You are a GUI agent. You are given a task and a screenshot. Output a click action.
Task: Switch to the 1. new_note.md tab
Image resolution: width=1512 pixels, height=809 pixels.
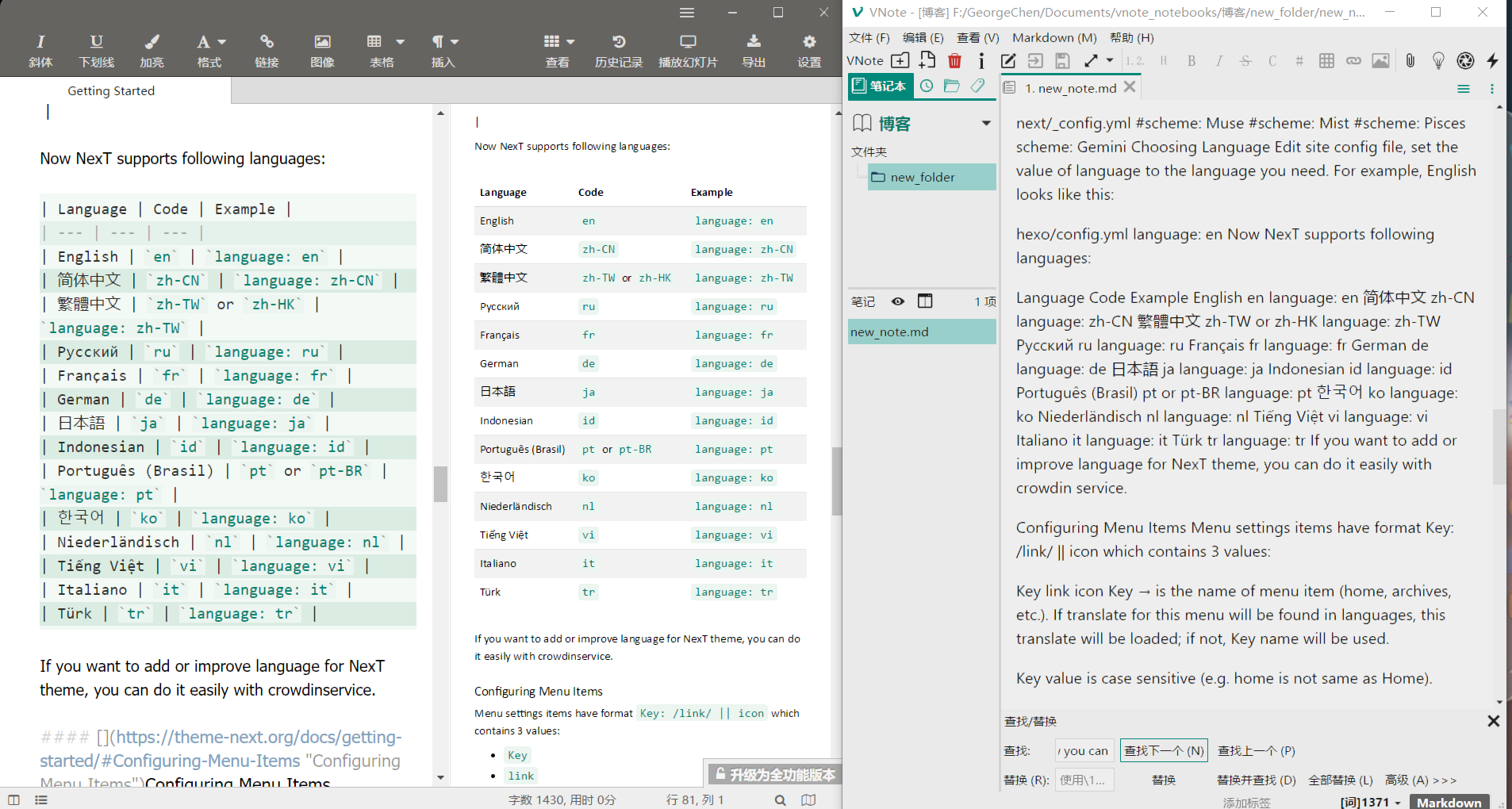1070,87
